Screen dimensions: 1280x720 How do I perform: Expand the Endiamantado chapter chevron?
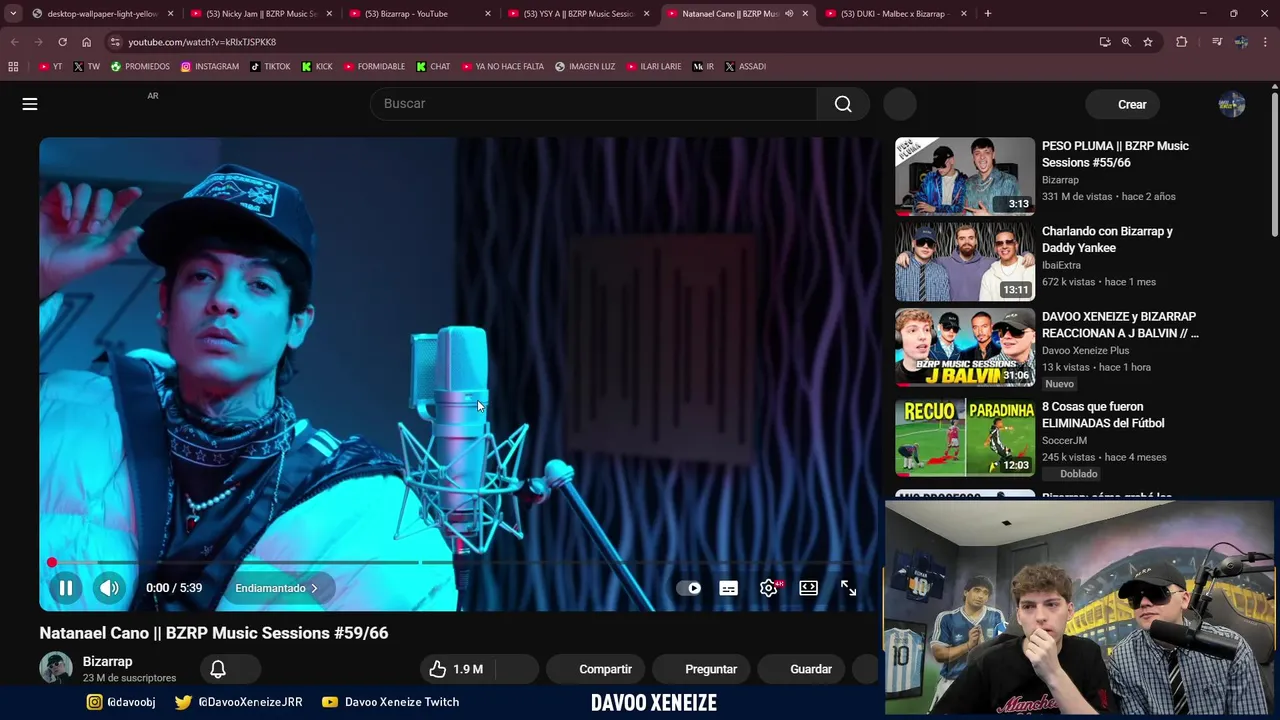[x=314, y=588]
